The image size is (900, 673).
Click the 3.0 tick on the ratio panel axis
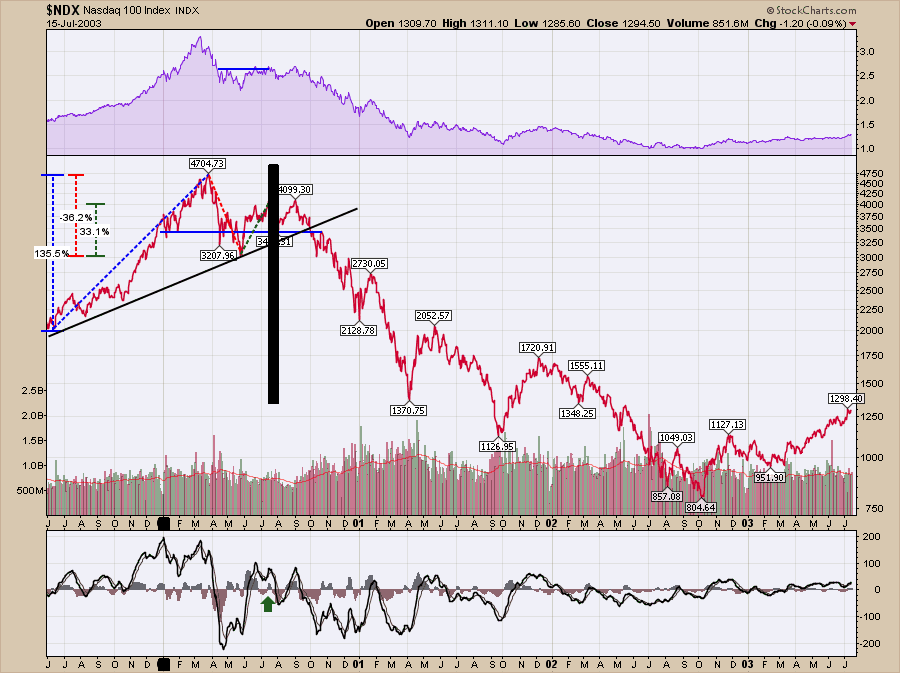(x=867, y=52)
